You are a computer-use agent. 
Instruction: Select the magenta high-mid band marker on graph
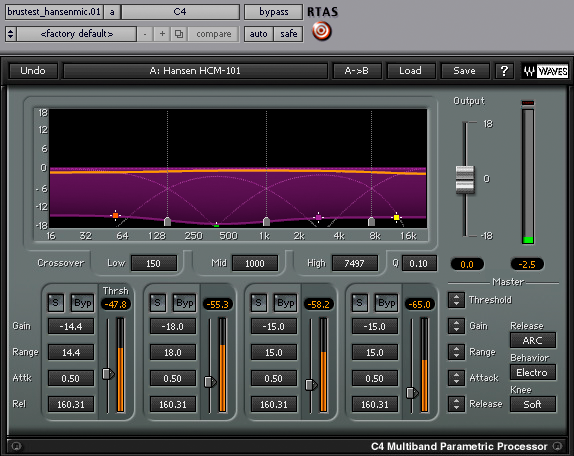(x=318, y=217)
